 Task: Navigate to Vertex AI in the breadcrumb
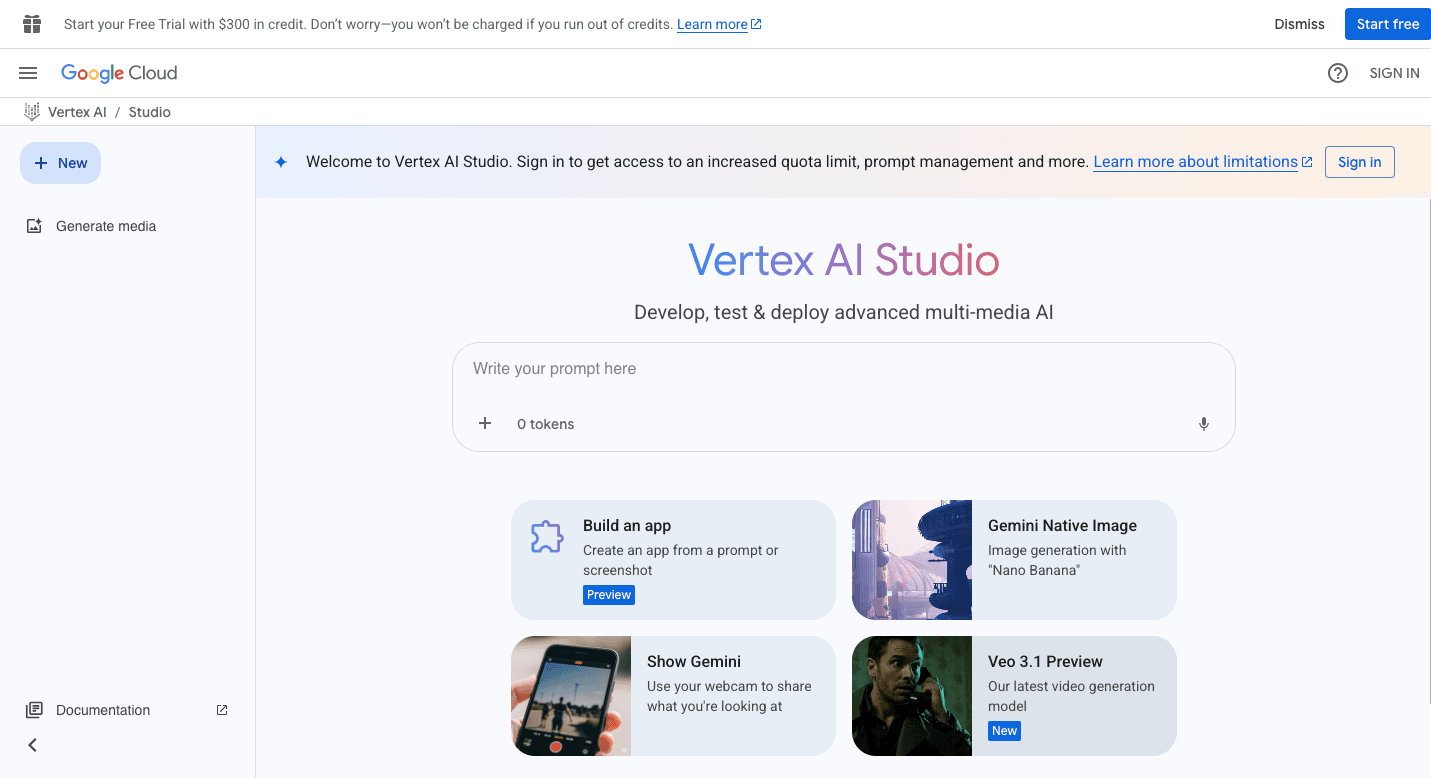tap(77, 111)
